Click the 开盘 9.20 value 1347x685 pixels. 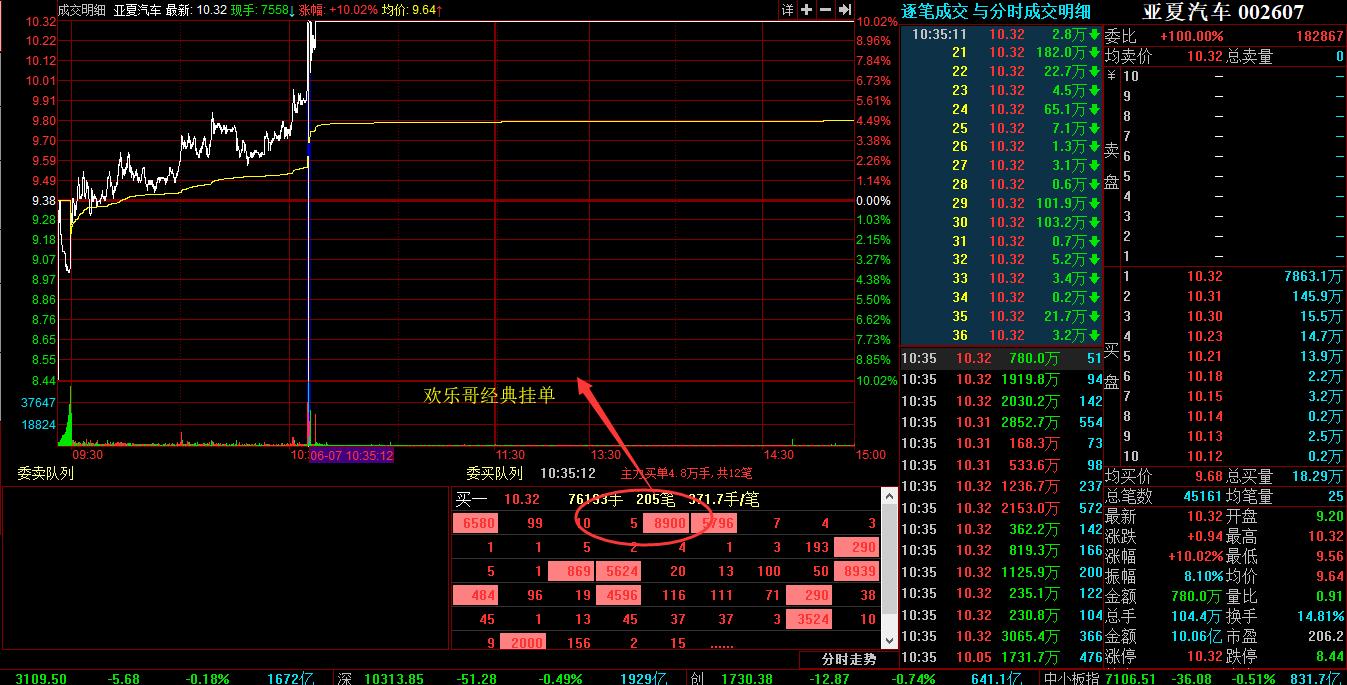(1329, 516)
